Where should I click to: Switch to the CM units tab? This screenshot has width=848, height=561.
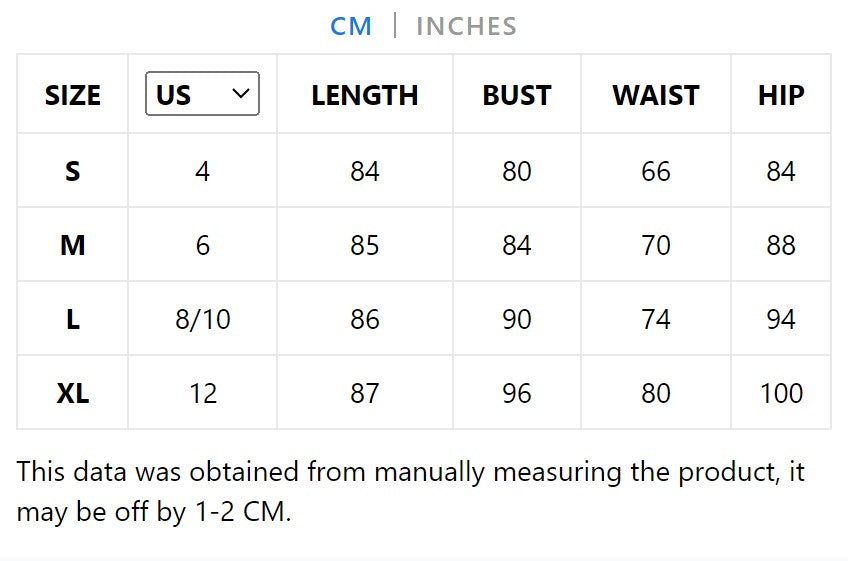click(x=351, y=26)
